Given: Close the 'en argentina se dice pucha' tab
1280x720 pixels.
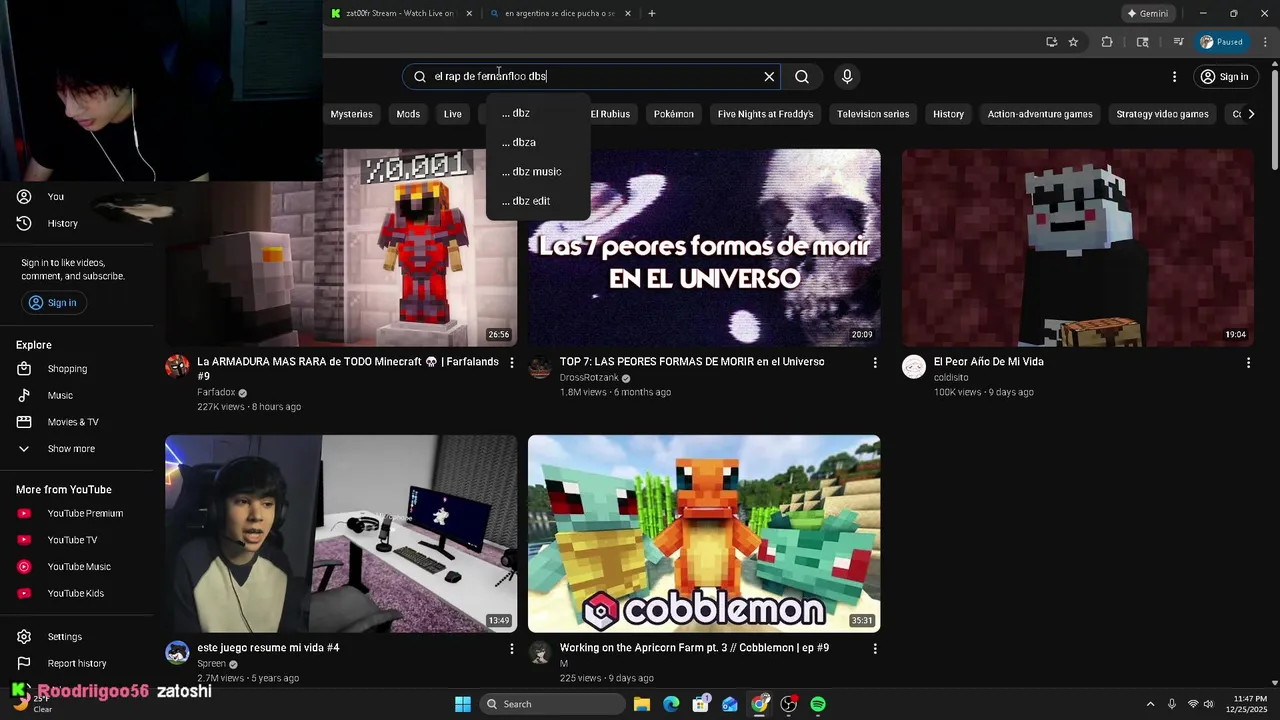Looking at the screenshot, I should pyautogui.click(x=628, y=13).
